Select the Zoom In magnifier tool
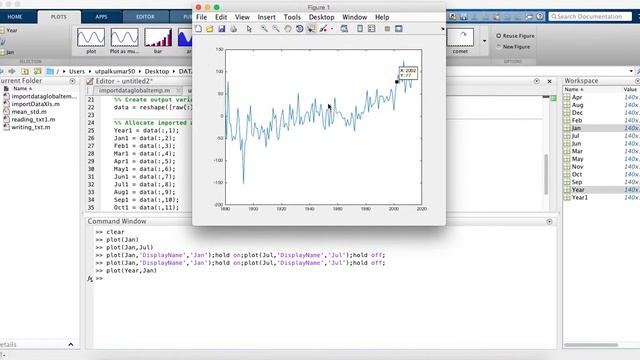The image size is (640, 360). 264,29
